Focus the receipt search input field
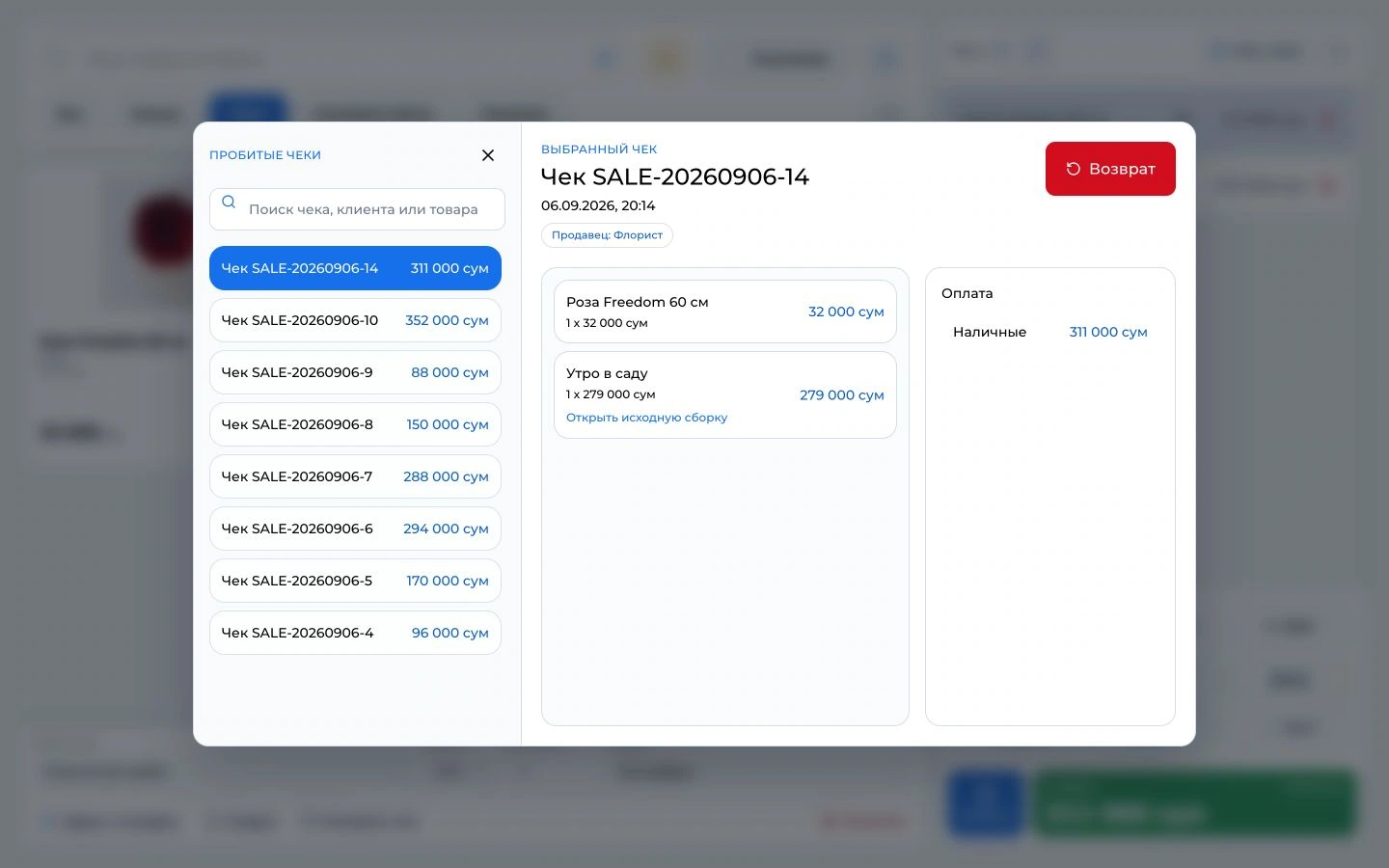Viewport: 1389px width, 868px height. (357, 209)
